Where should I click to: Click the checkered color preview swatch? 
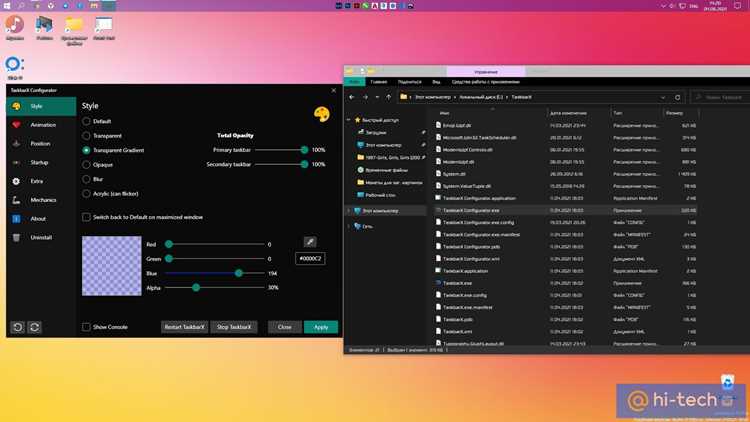coord(112,266)
